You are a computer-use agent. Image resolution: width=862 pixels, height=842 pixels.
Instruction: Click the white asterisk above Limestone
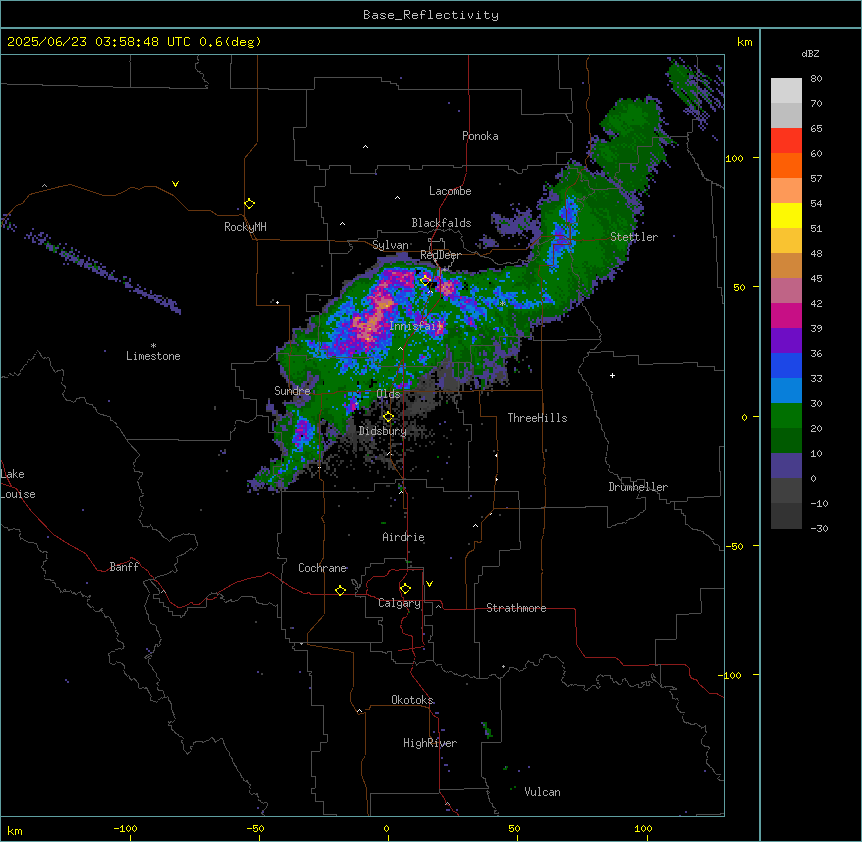click(x=153, y=345)
